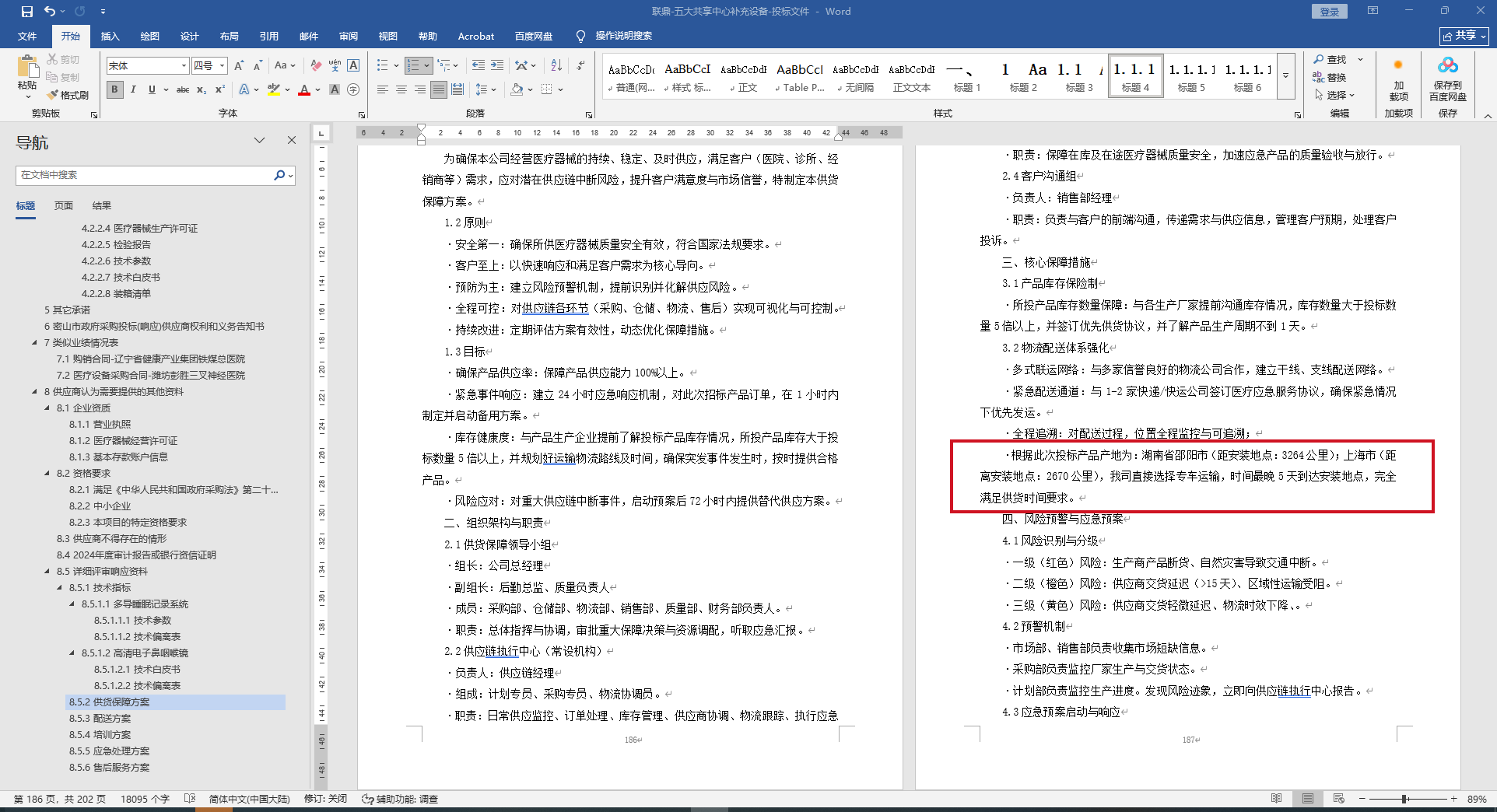Click the navigation search field
The height and width of the screenshot is (812, 1497).
145,175
